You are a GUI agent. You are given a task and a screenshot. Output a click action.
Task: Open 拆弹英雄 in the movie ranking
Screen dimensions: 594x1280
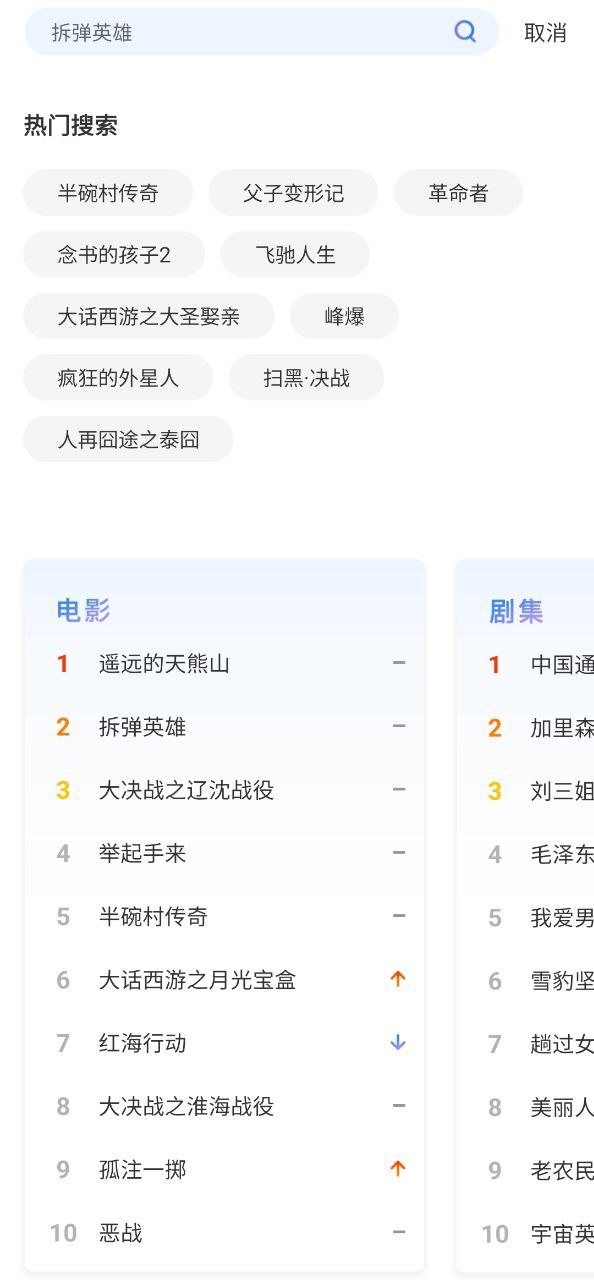[x=142, y=727]
